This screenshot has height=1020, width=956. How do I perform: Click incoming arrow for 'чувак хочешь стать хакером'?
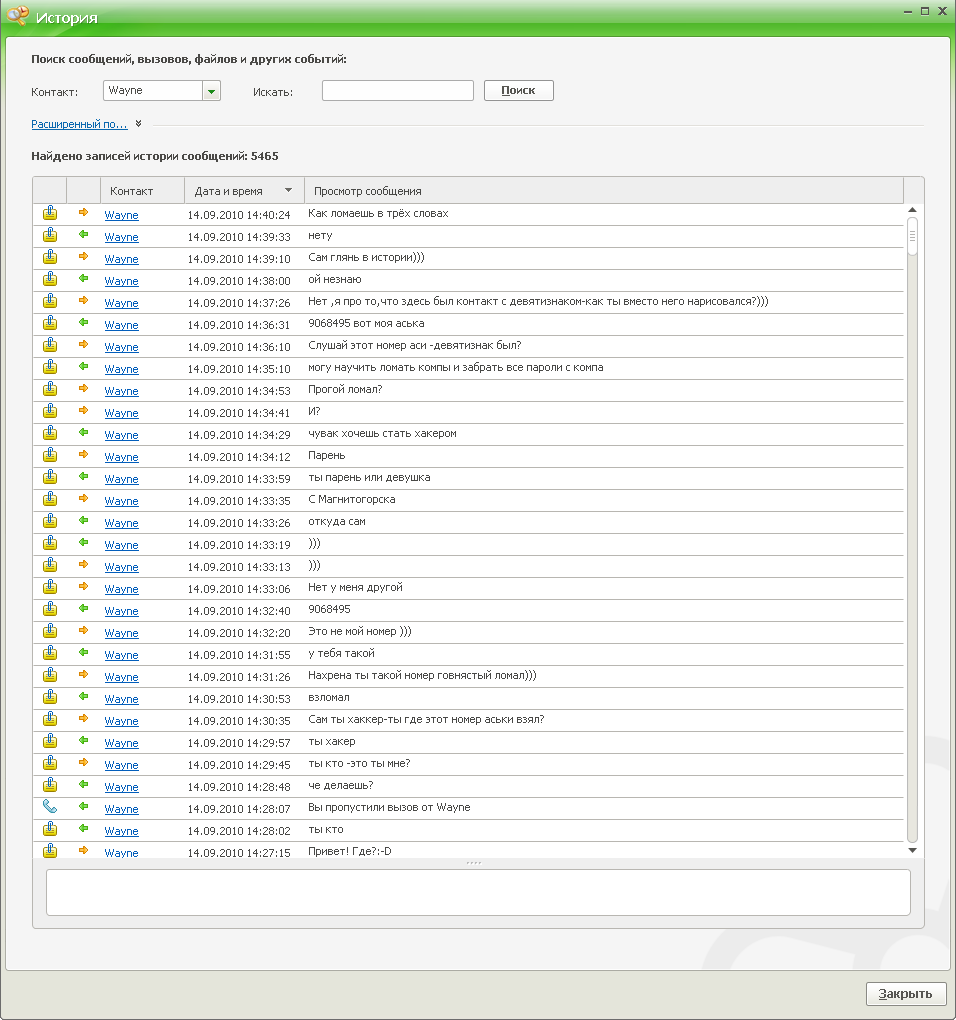tap(83, 433)
